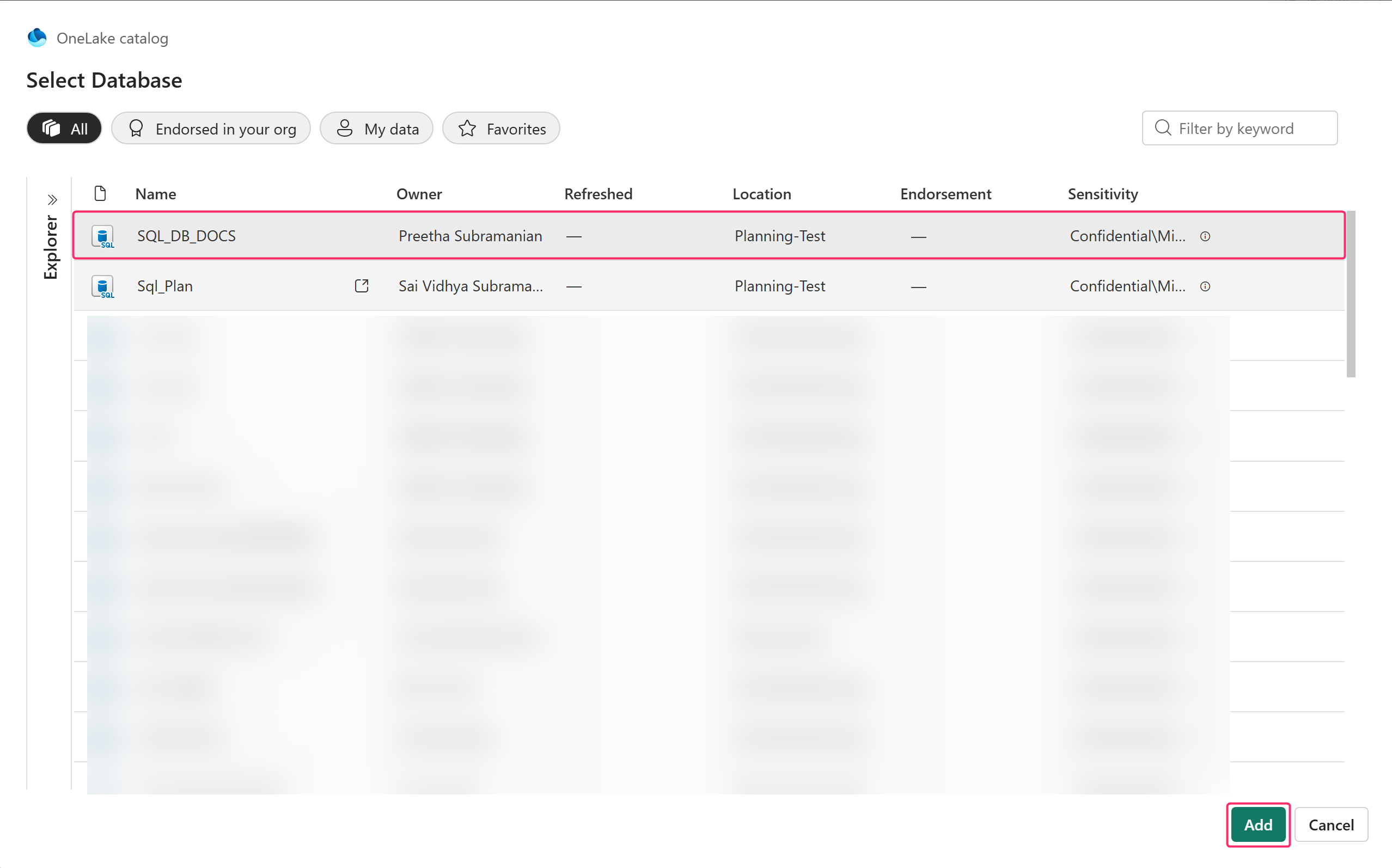1392x868 pixels.
Task: Sort by the Name column header
Action: pyautogui.click(x=156, y=194)
